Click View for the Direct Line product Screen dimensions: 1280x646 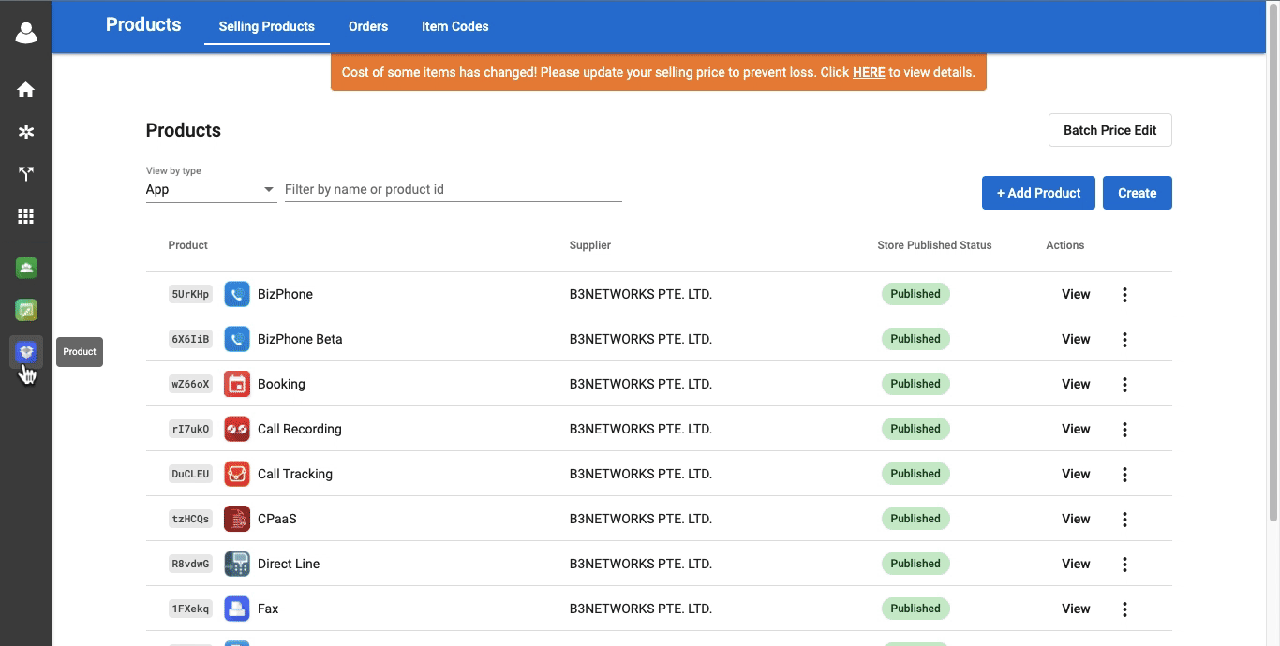click(1076, 564)
